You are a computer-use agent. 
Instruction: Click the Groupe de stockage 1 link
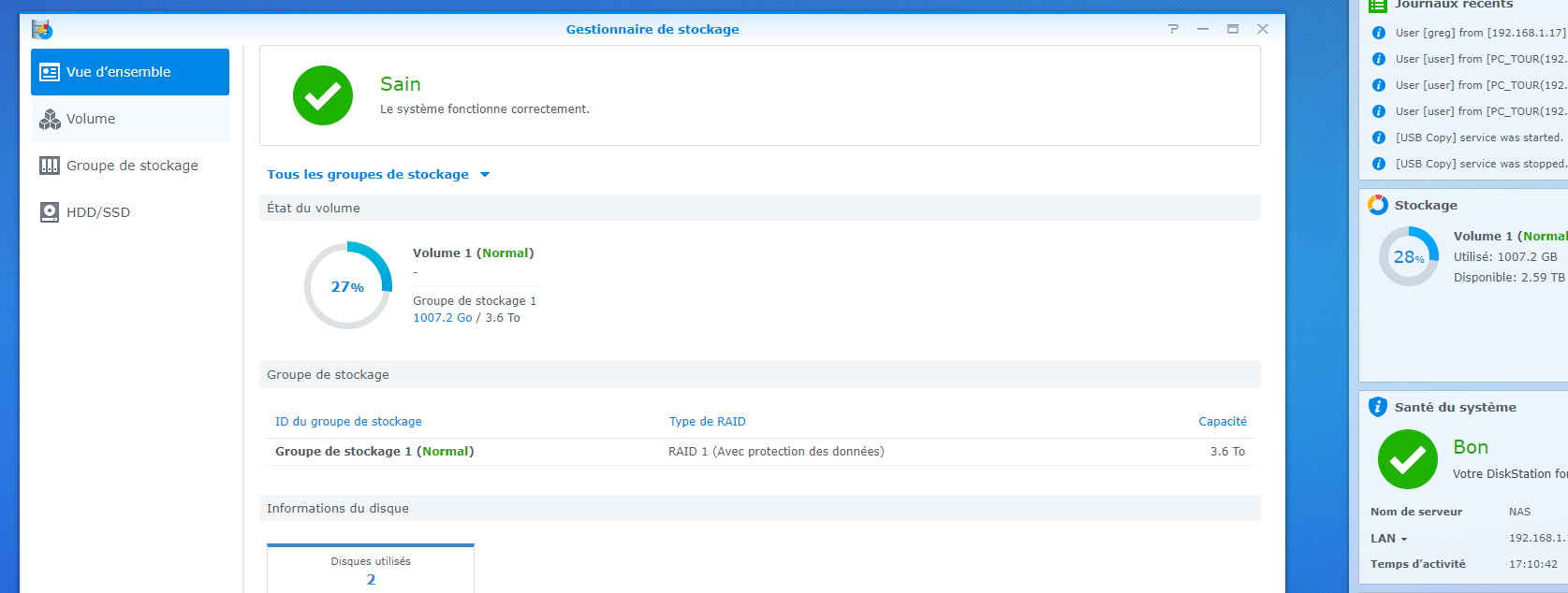click(475, 301)
